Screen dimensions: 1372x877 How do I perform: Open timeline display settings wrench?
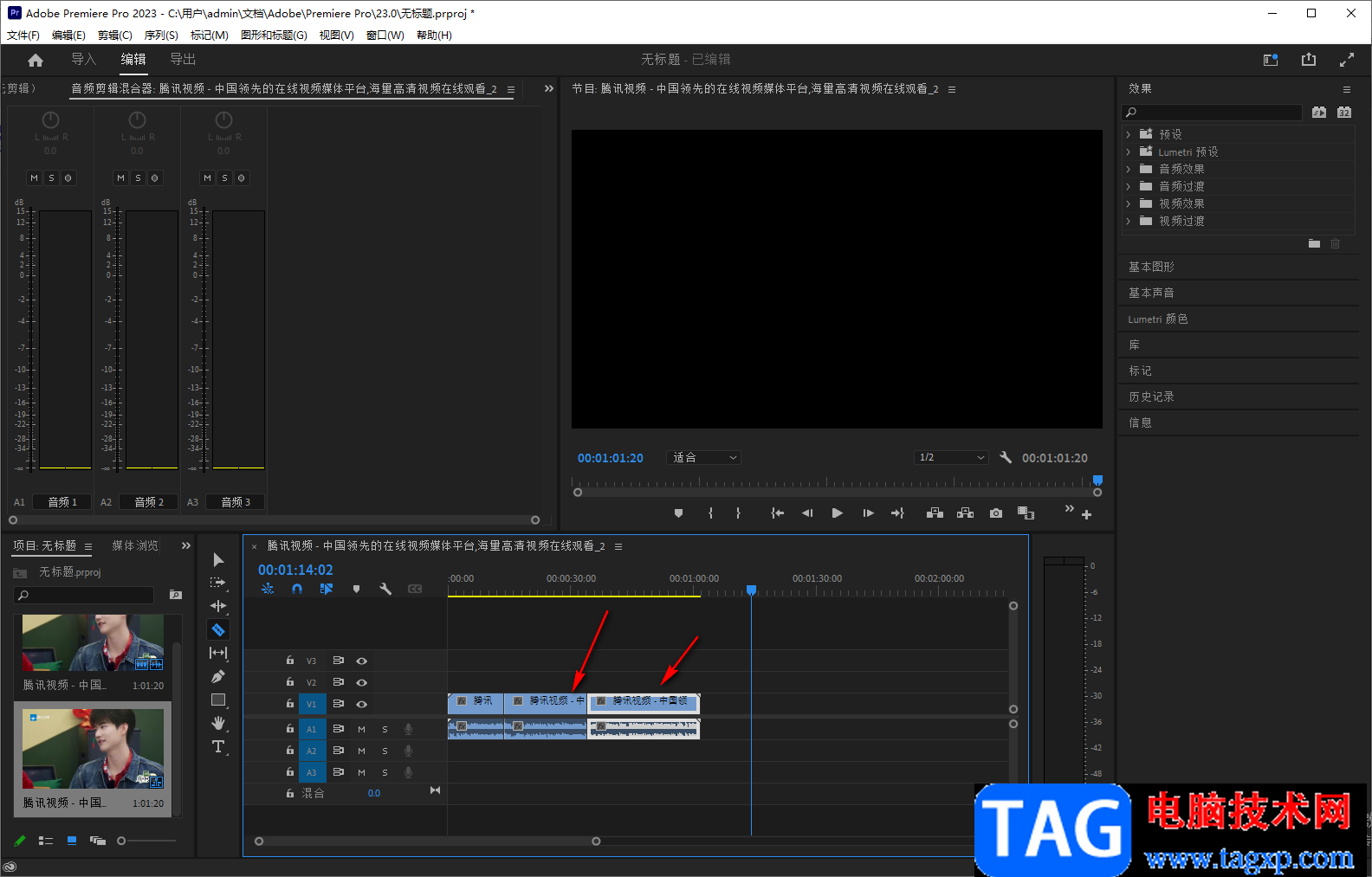(x=385, y=589)
